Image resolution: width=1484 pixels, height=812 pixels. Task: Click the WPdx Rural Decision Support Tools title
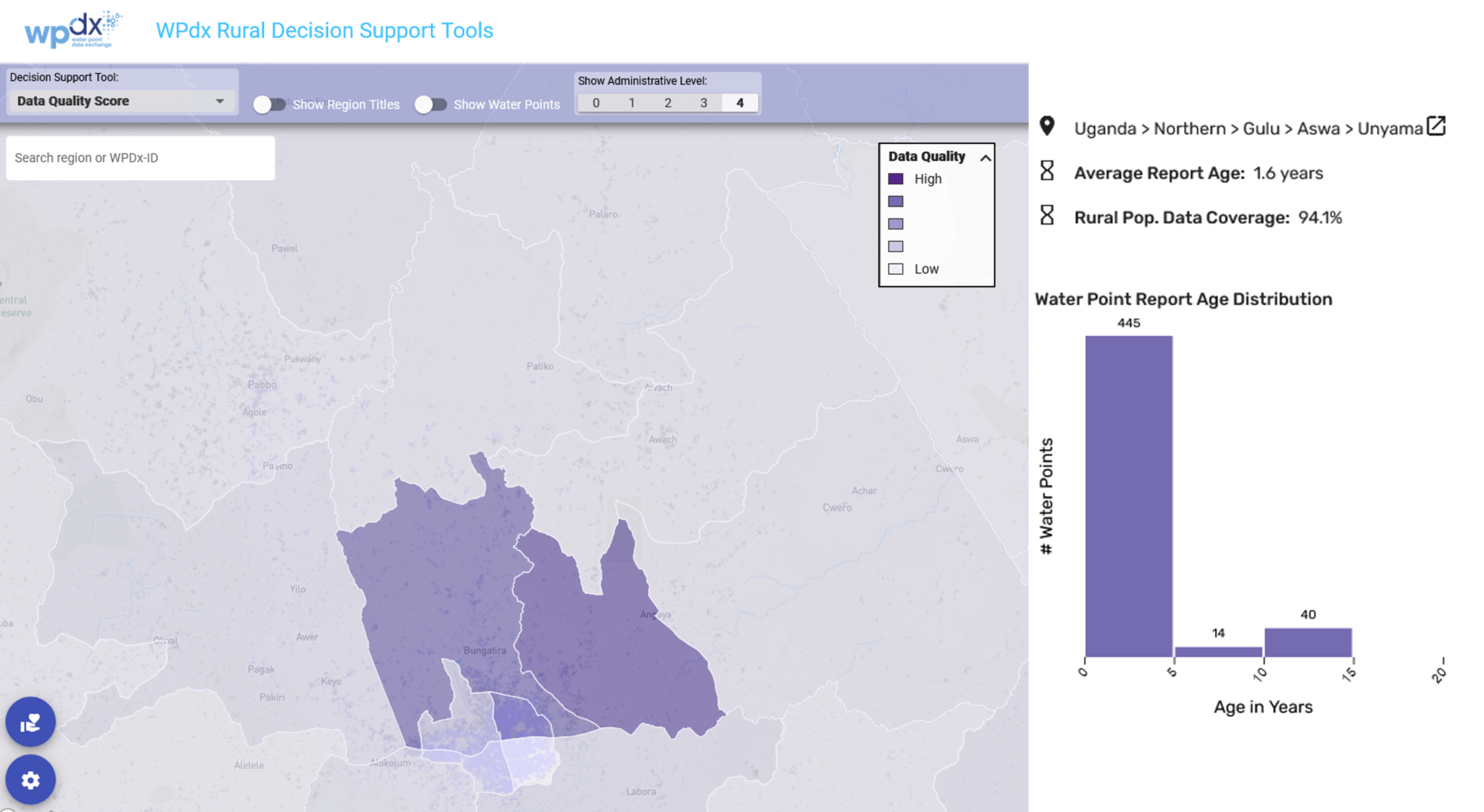click(324, 30)
